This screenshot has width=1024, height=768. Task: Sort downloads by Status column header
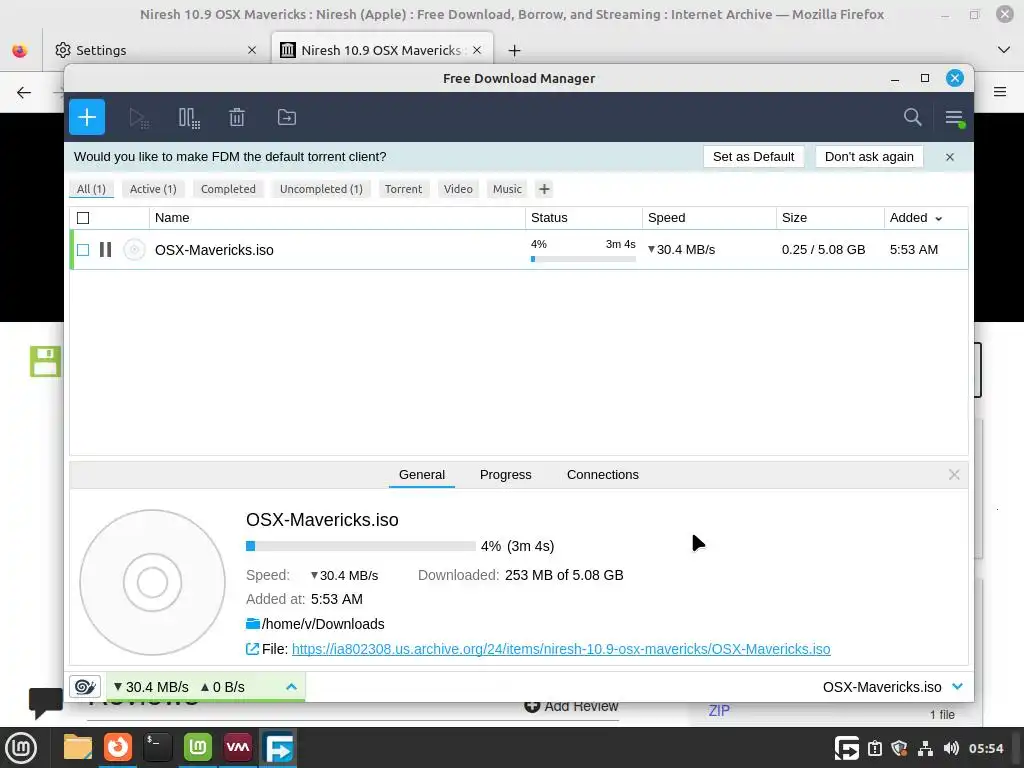(584, 218)
